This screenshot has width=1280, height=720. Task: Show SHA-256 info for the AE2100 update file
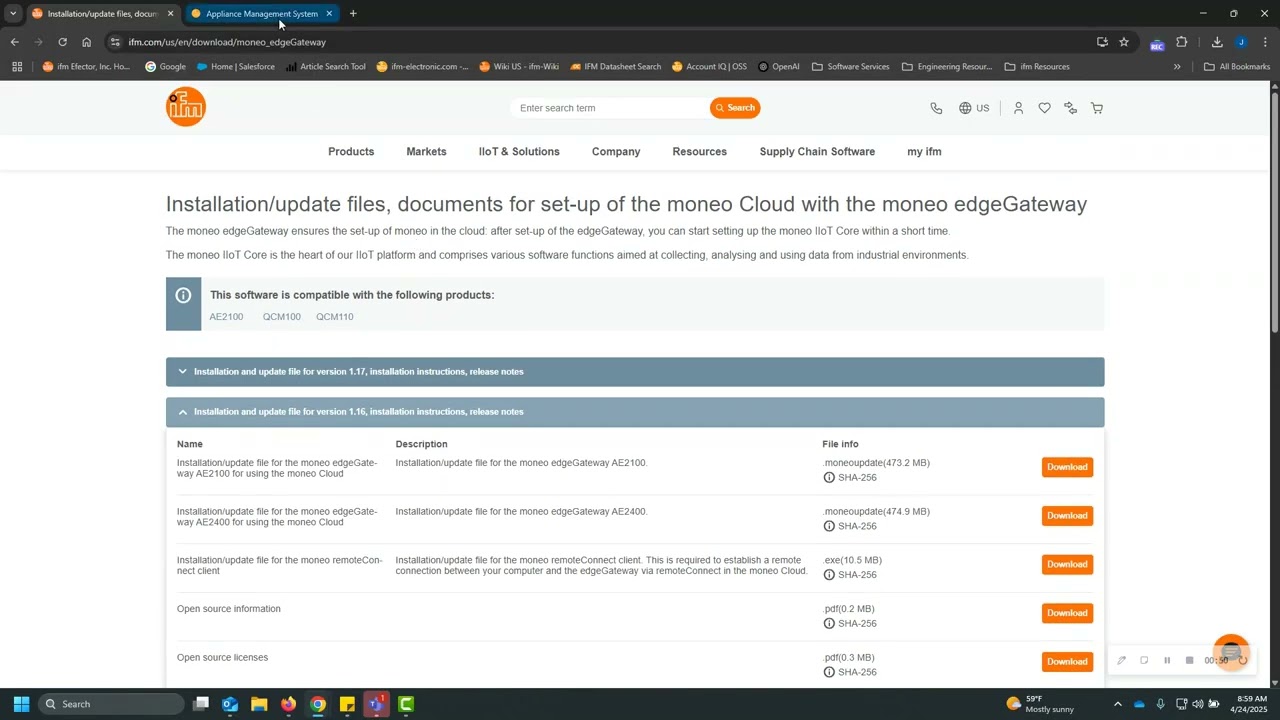tap(850, 478)
